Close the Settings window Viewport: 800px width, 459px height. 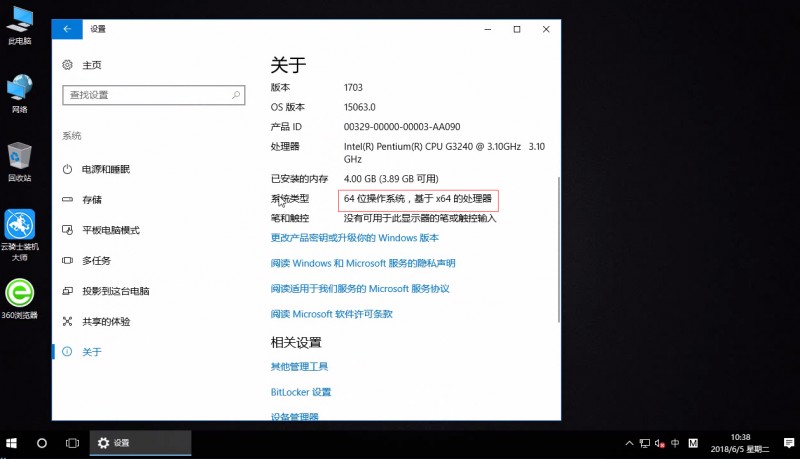point(546,29)
